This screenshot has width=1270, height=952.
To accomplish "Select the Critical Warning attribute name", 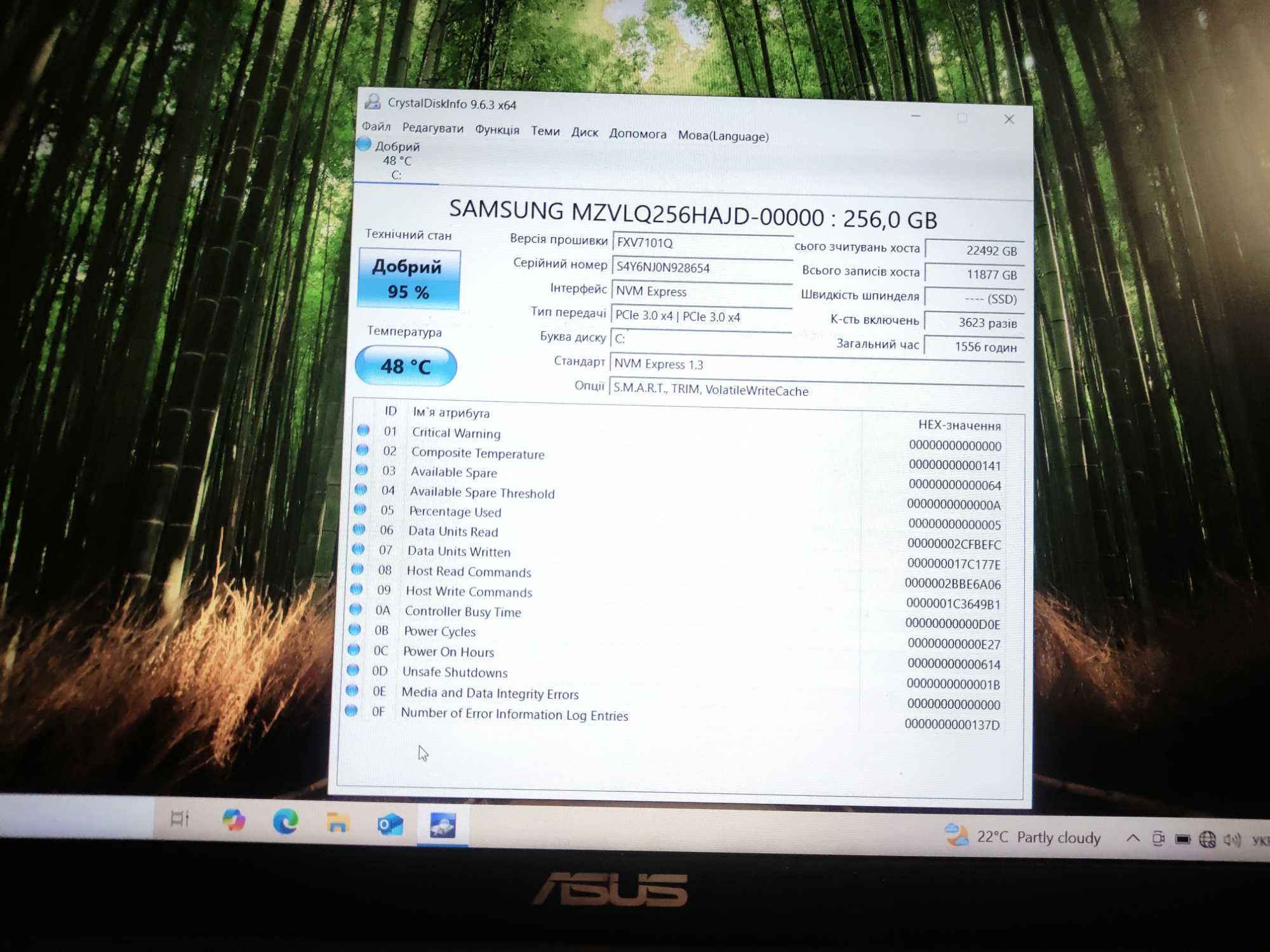I will coord(456,433).
